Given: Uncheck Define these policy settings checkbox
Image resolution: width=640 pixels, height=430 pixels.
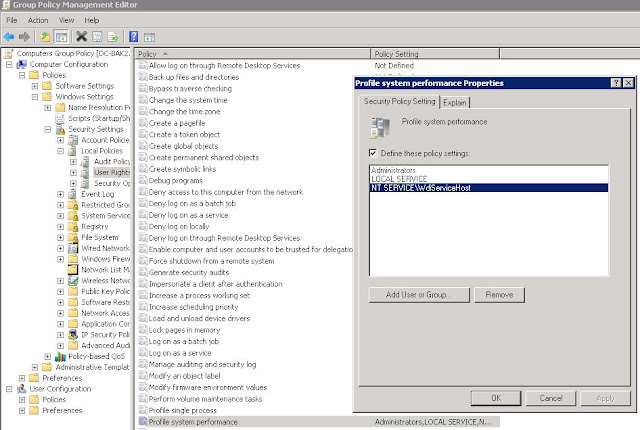Looking at the screenshot, I should 373,153.
